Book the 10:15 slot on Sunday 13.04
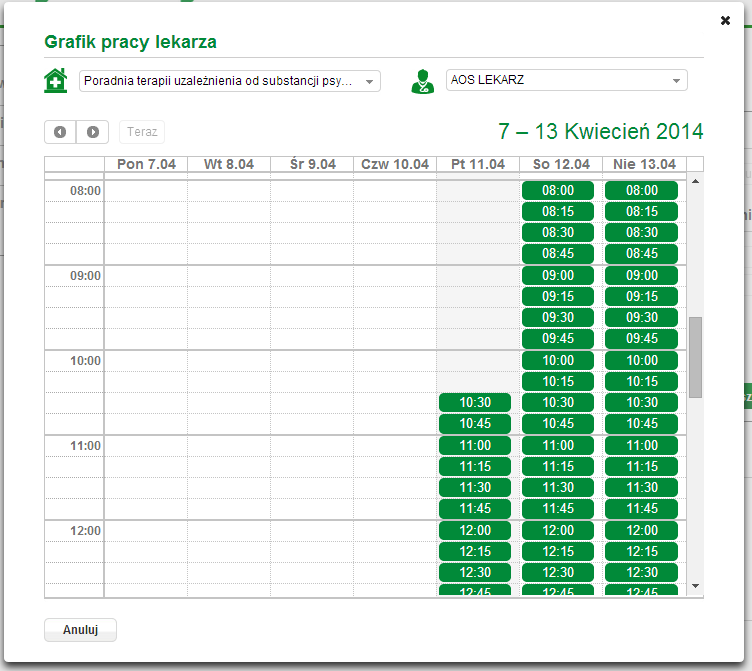The height and width of the screenshot is (671, 752). (641, 382)
